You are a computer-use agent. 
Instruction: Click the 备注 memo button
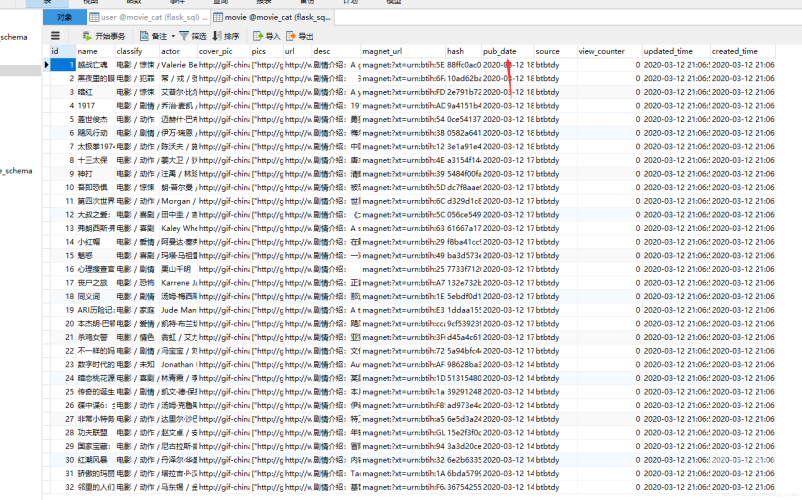(154, 36)
